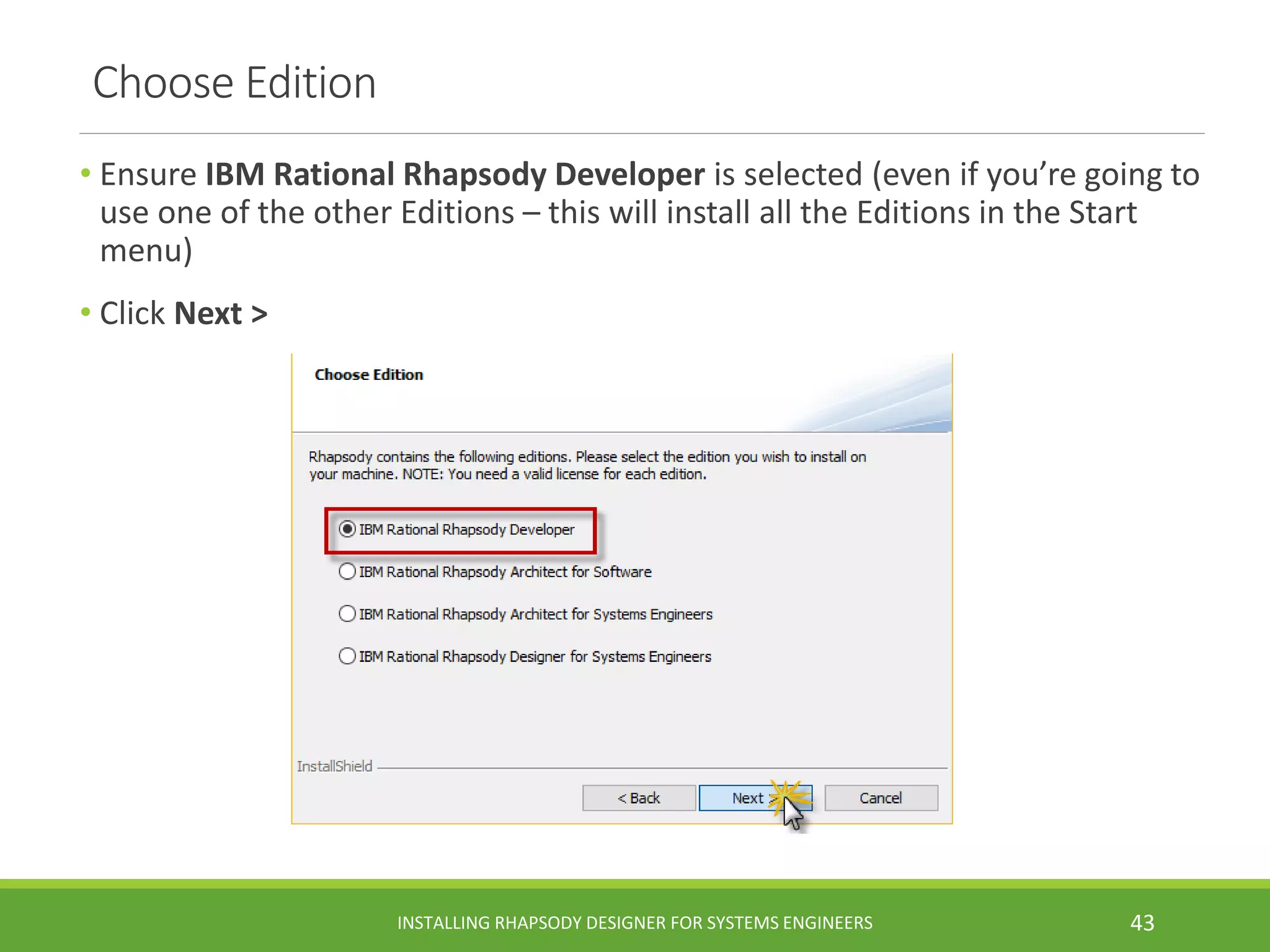
Task: Select IBM Rational Rhapsody Developer radio button
Action: click(347, 529)
